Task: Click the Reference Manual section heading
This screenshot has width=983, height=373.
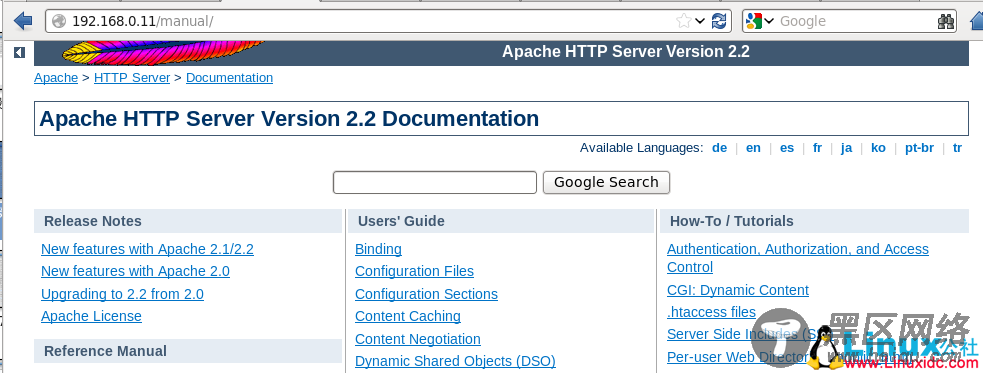Action: [x=105, y=351]
